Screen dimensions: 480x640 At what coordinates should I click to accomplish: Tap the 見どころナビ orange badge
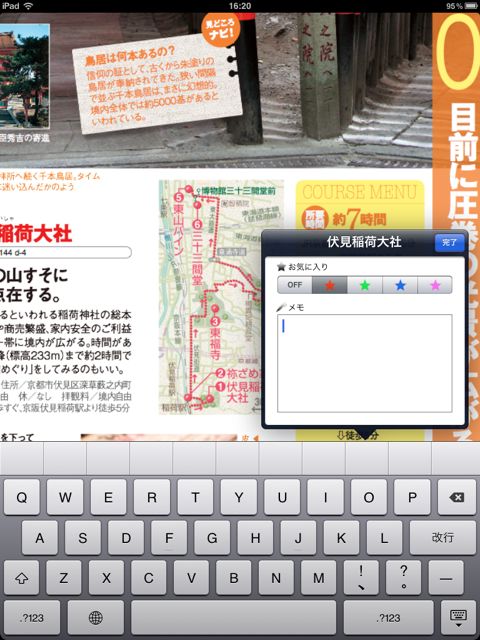coord(221,31)
